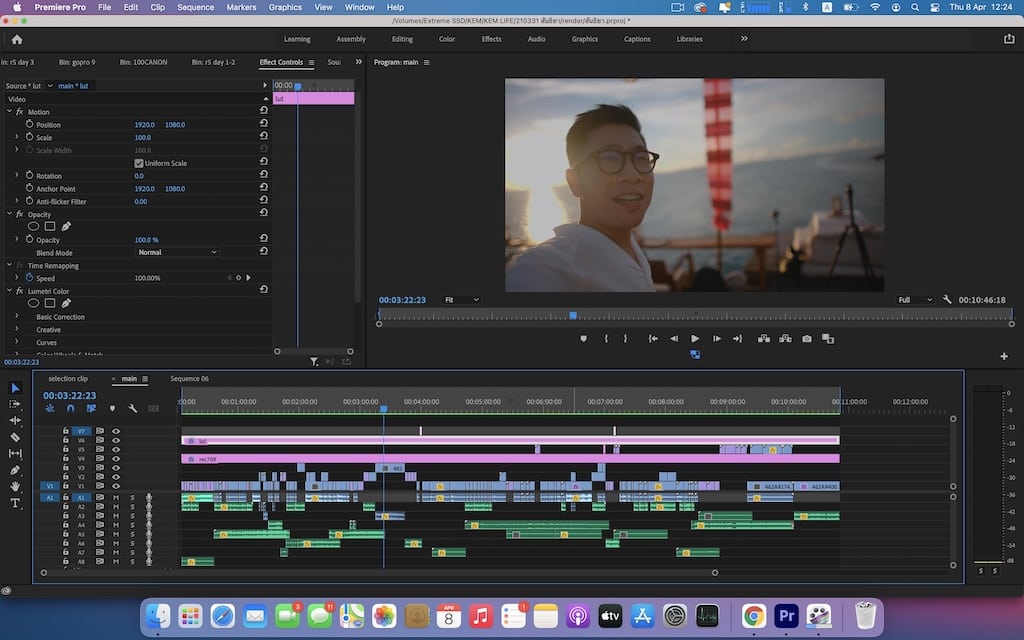1024x640 pixels.
Task: Step forward one frame
Action: [716, 338]
